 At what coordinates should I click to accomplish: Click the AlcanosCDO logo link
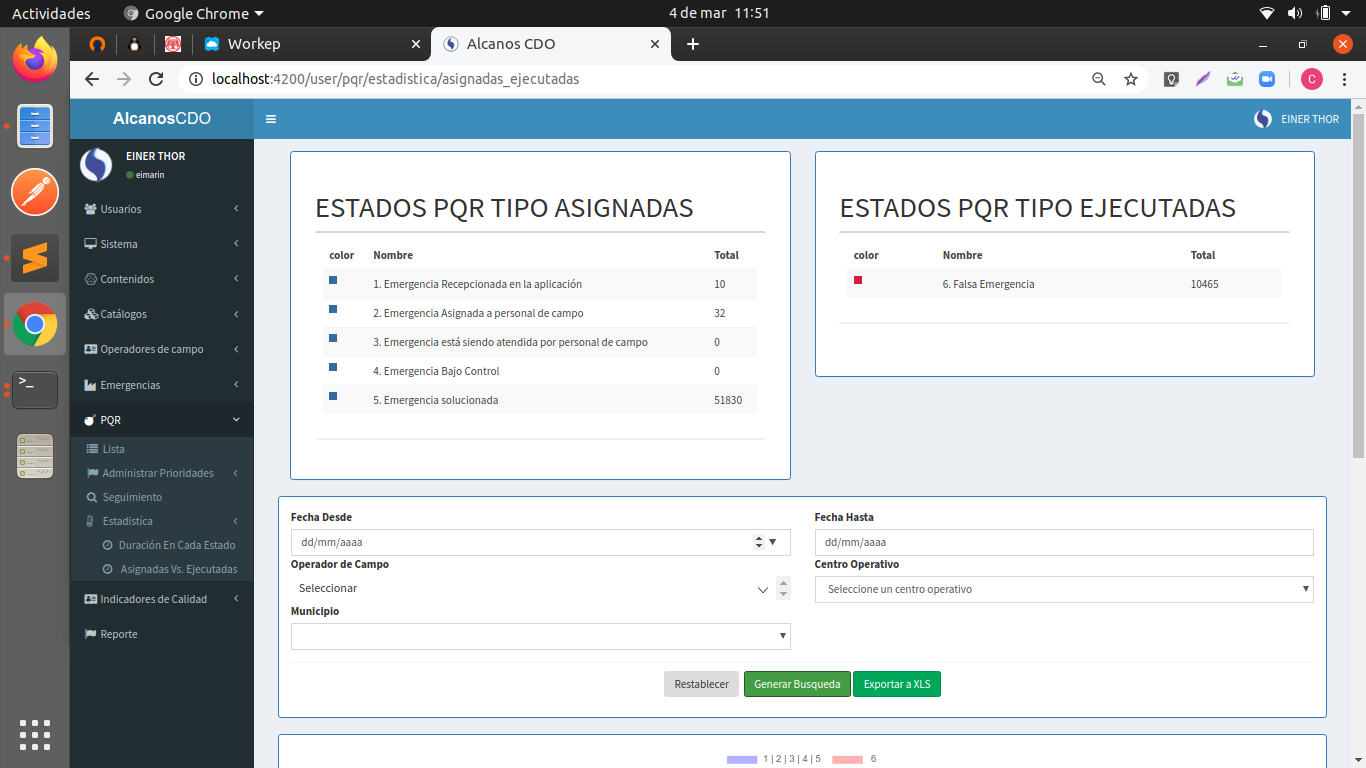point(162,119)
